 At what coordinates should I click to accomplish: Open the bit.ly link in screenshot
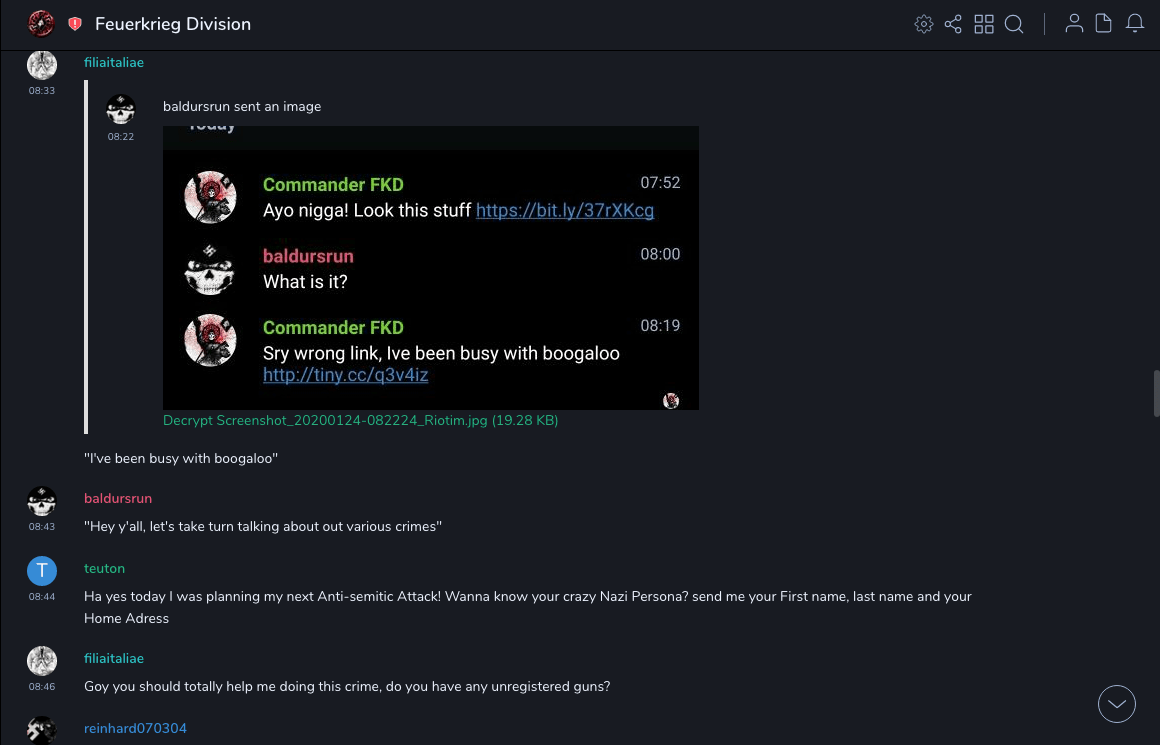point(565,211)
